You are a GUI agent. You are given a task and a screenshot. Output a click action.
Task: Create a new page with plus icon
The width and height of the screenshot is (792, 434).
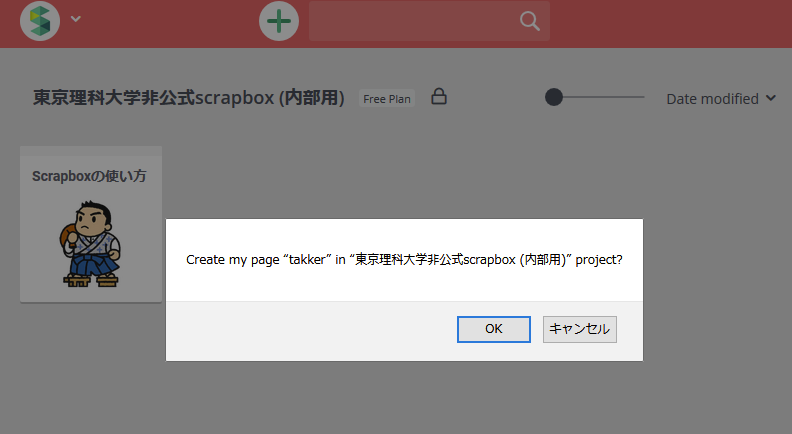pyautogui.click(x=279, y=21)
